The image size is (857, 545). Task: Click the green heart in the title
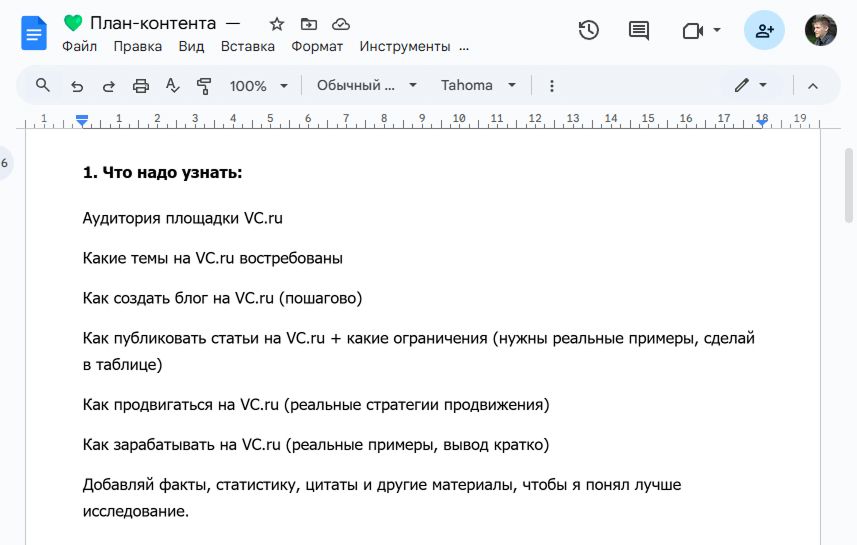tap(73, 23)
